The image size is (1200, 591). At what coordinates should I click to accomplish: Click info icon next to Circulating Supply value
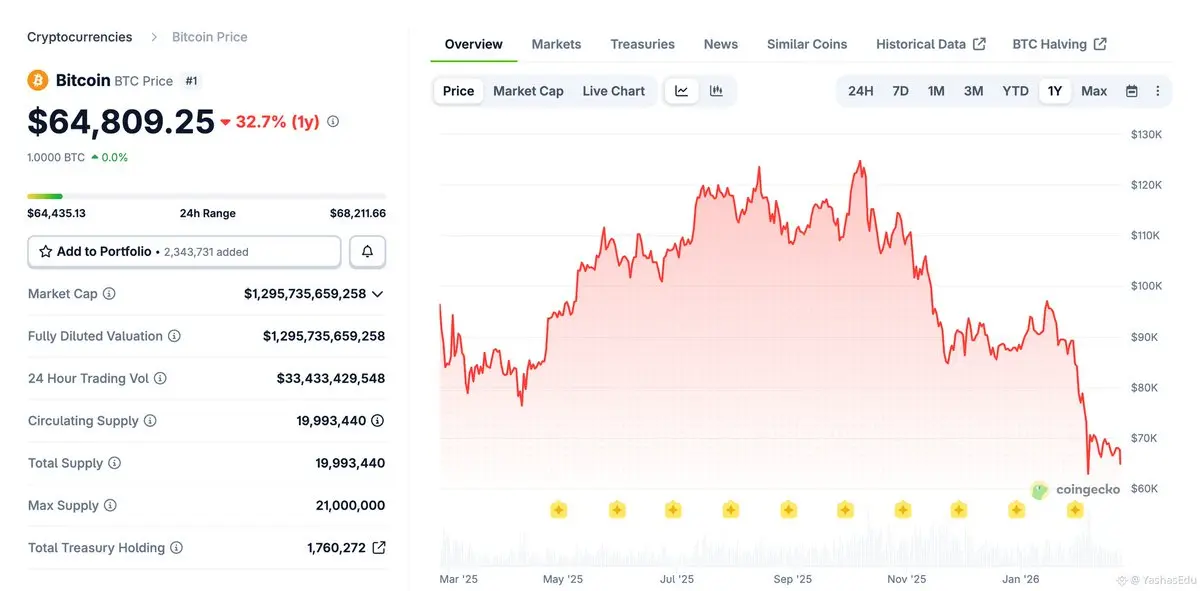click(x=377, y=421)
